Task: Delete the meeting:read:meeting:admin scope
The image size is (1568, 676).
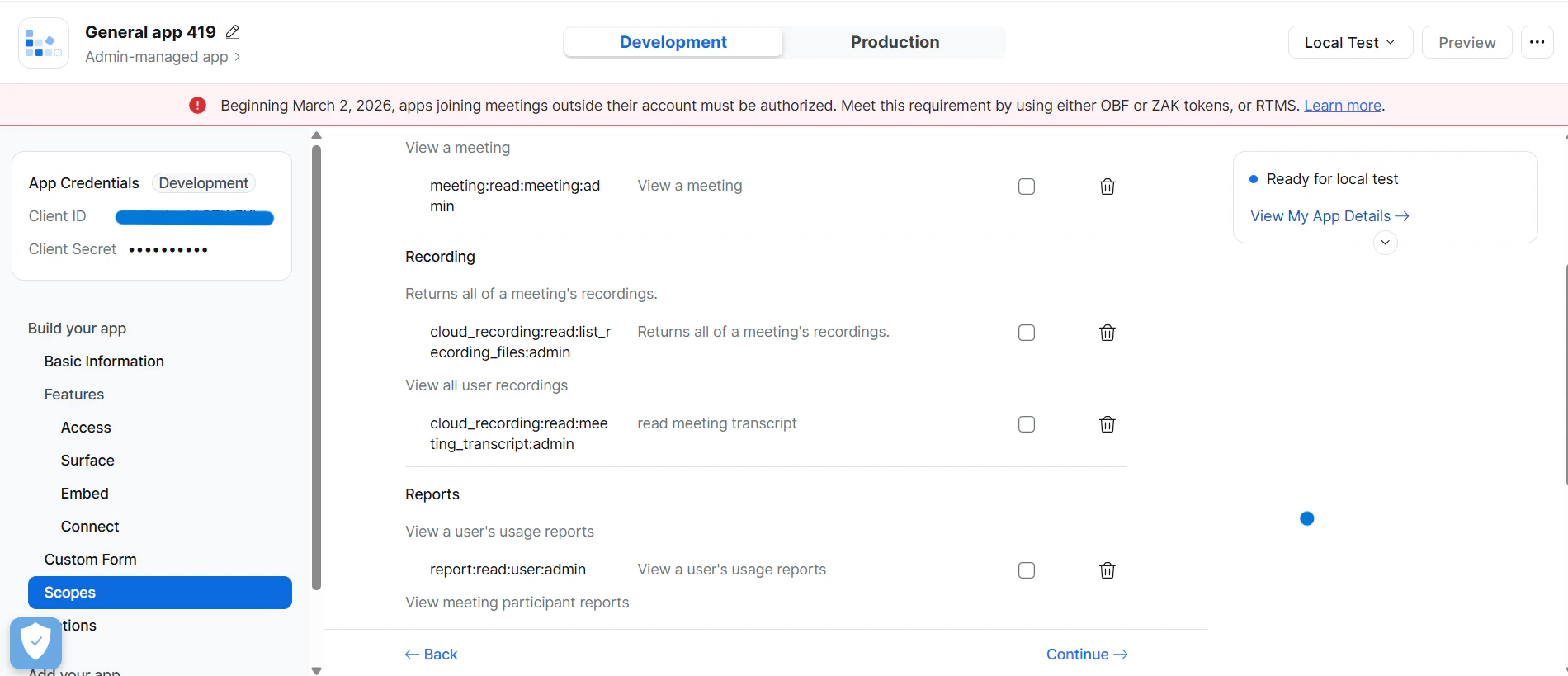Action: tap(1108, 187)
